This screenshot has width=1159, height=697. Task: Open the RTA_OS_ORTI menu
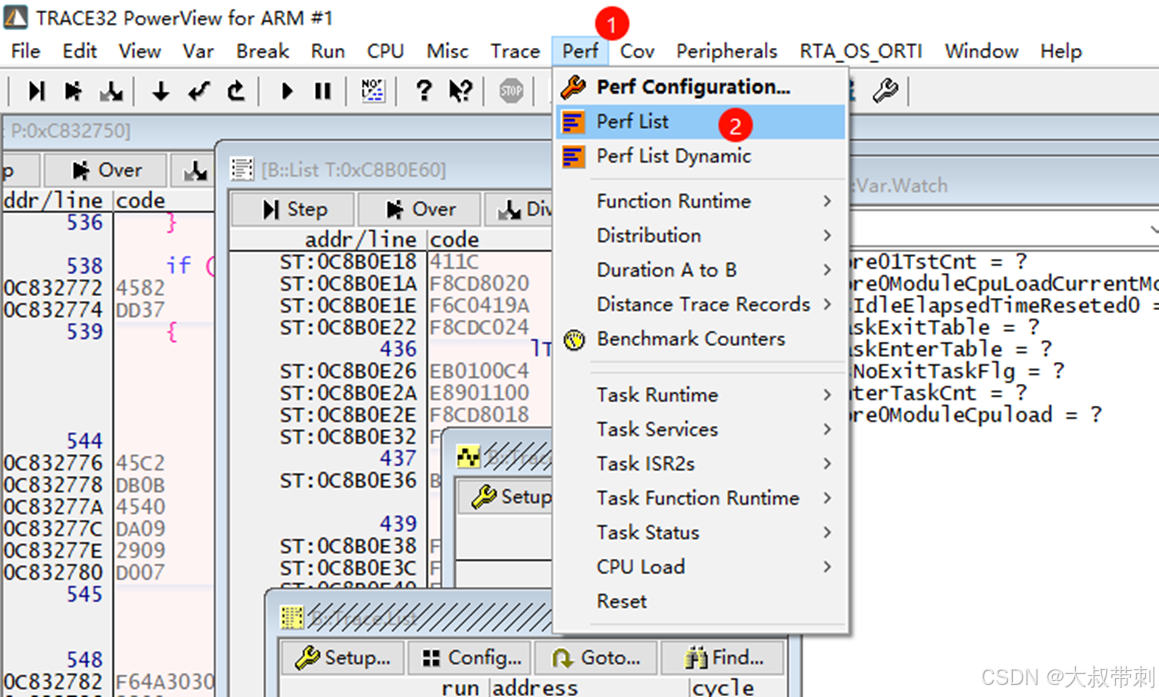point(860,51)
